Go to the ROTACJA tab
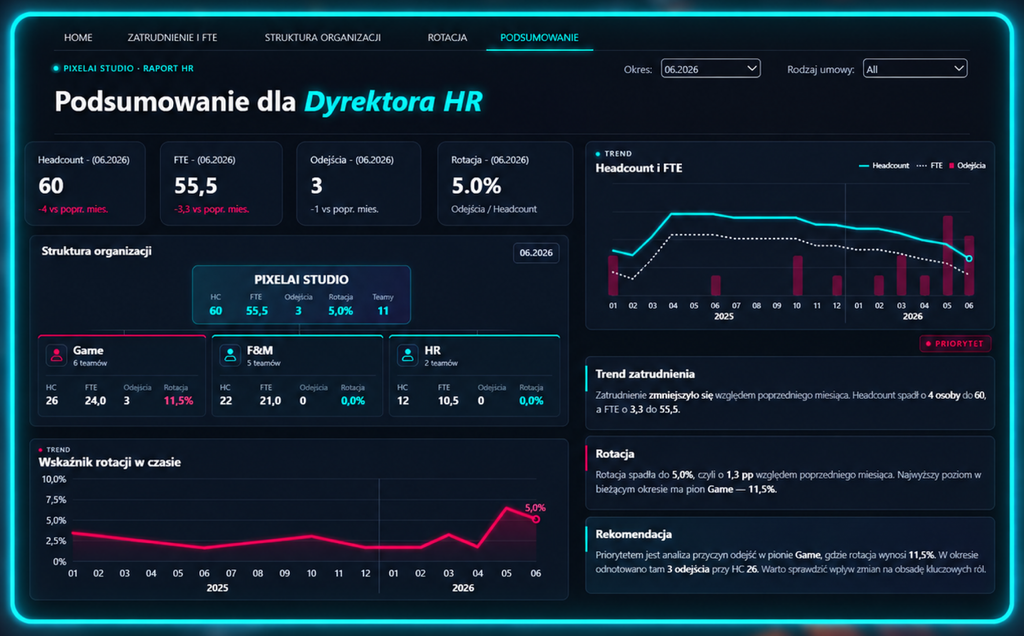Image resolution: width=1024 pixels, height=636 pixels. [447, 38]
